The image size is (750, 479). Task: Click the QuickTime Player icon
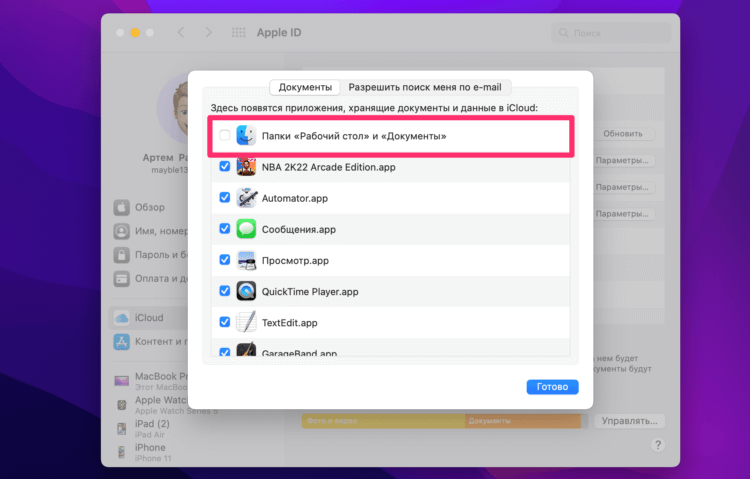click(246, 291)
